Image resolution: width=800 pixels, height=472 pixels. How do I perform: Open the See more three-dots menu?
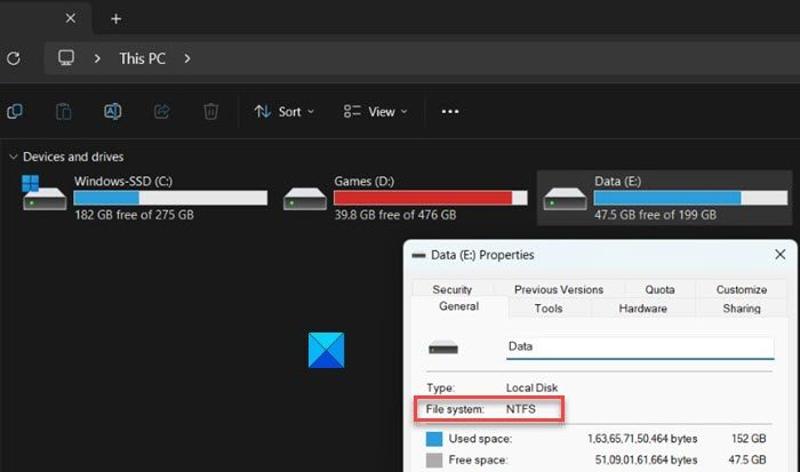tap(450, 111)
